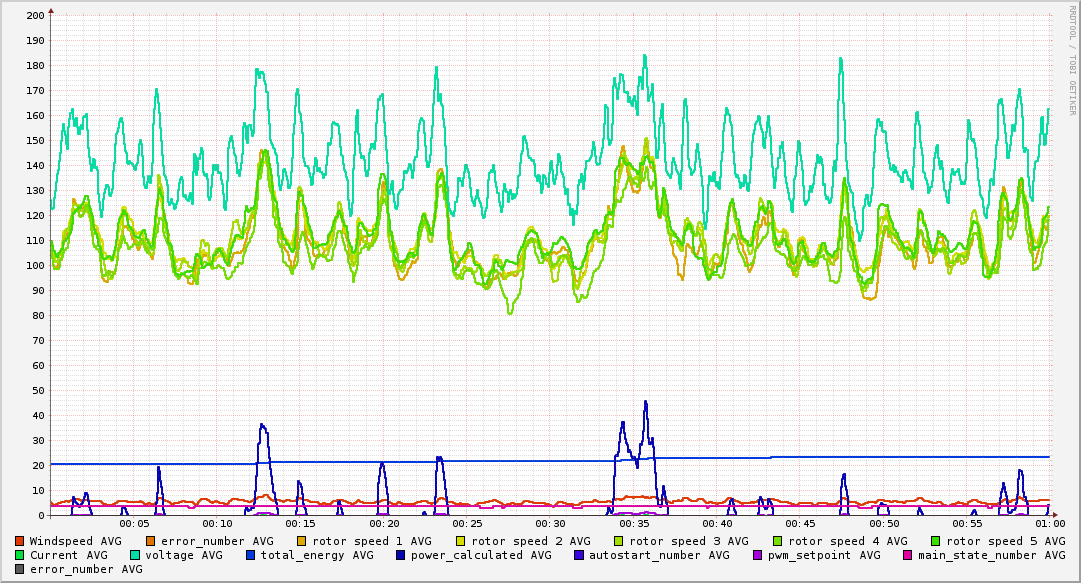1081x583 pixels.
Task: Click the 200 value on the Y axis
Action: 35,15
